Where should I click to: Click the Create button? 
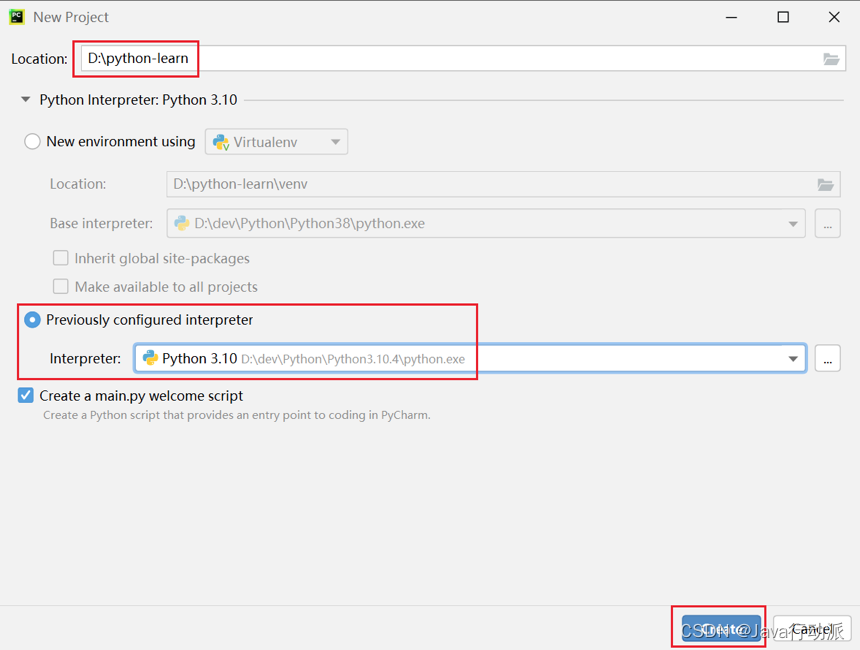720,629
